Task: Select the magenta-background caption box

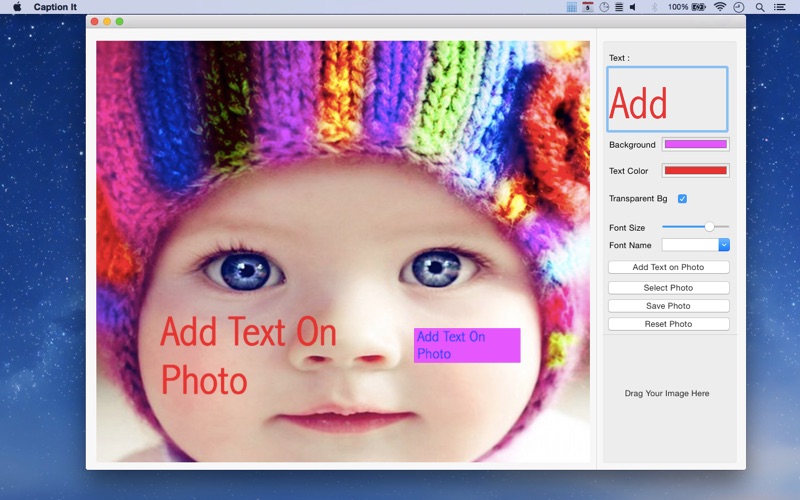Action: [467, 345]
